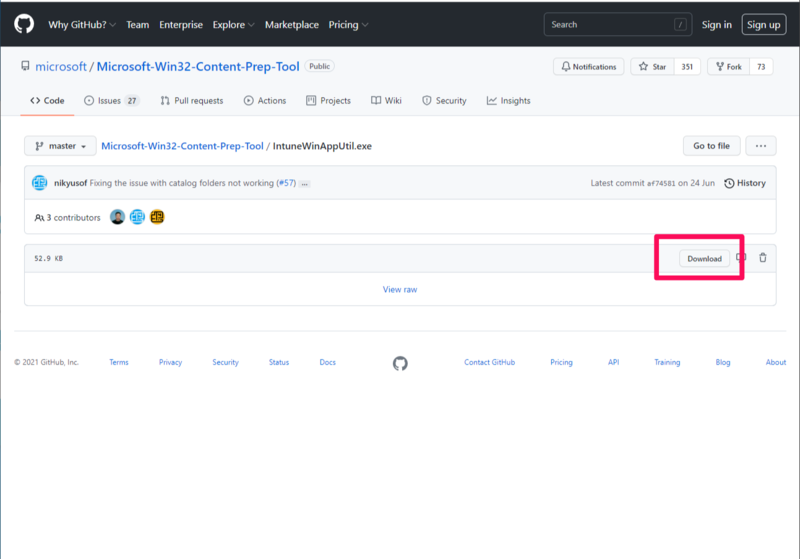800x559 pixels.
Task: View the 73 forks count
Action: [761, 67]
